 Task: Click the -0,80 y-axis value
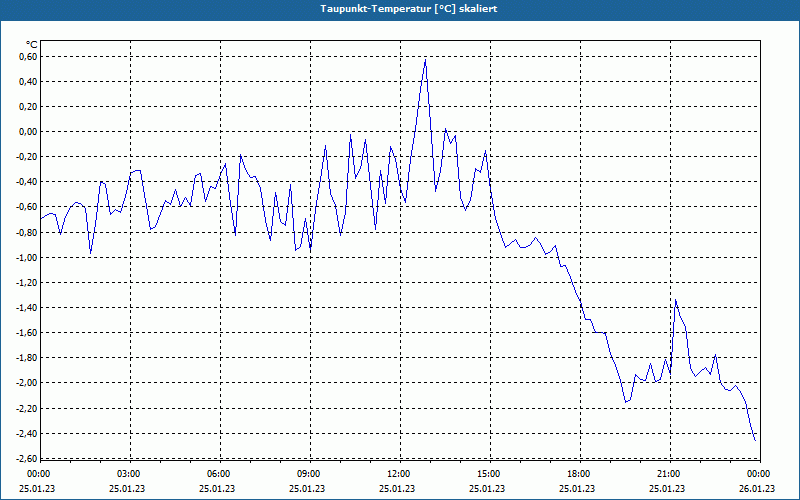coord(28,232)
